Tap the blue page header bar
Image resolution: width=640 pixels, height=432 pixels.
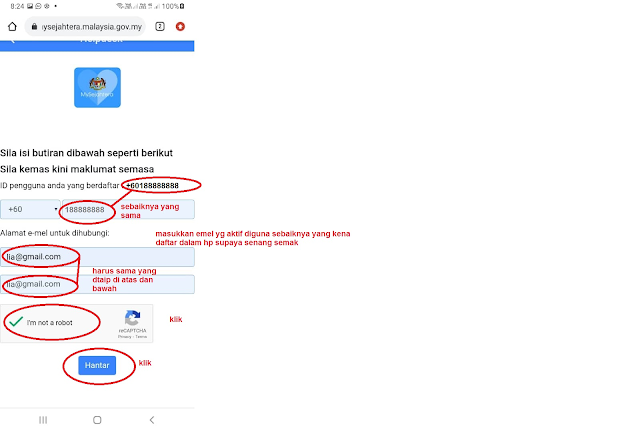[x=97, y=46]
